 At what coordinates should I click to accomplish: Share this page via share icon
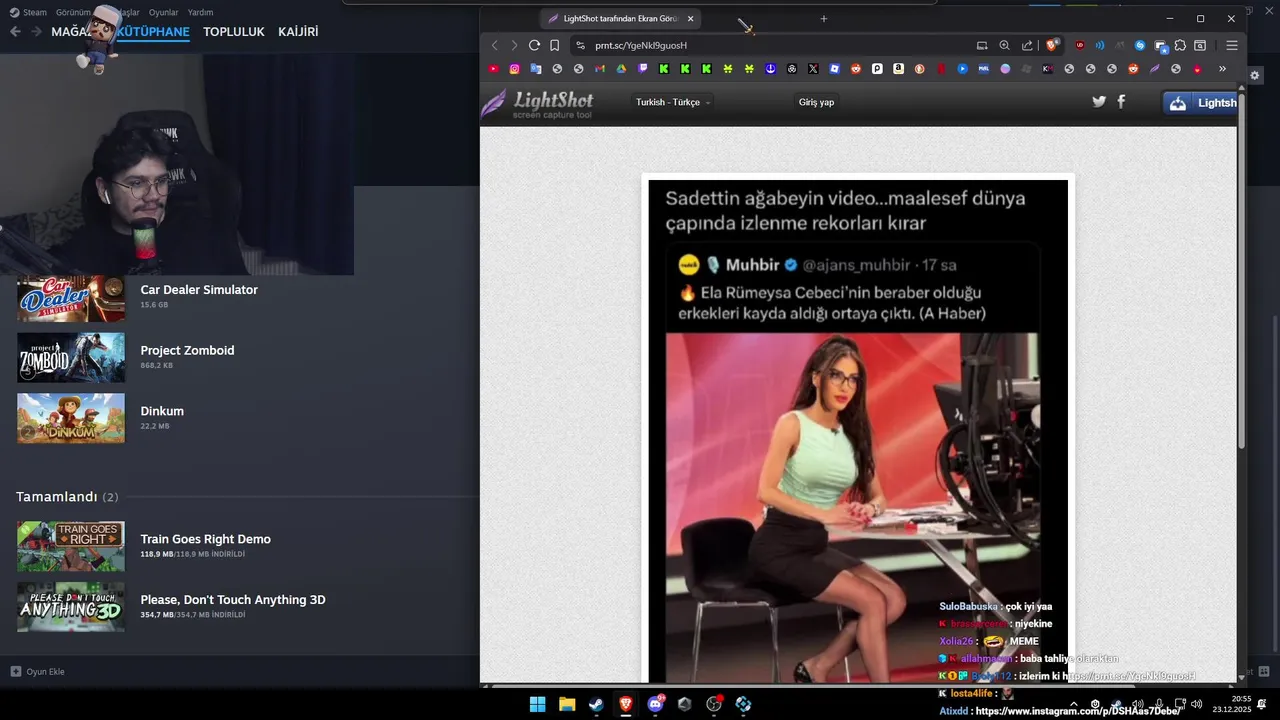coord(1027,45)
